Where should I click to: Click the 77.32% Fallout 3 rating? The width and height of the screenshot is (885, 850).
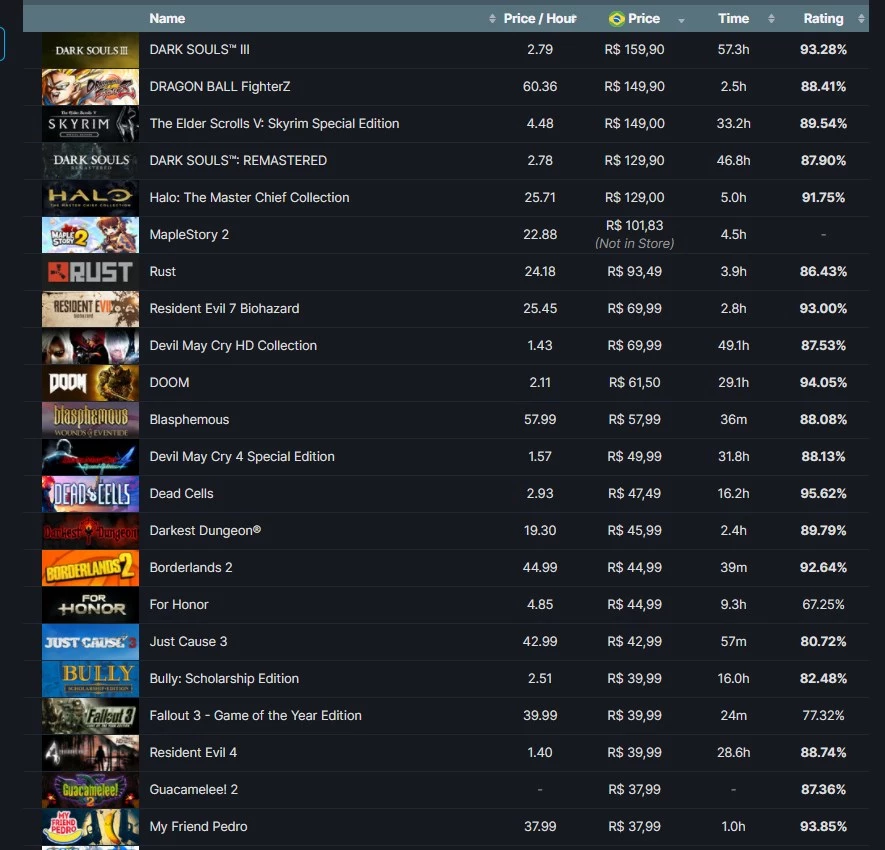point(823,715)
